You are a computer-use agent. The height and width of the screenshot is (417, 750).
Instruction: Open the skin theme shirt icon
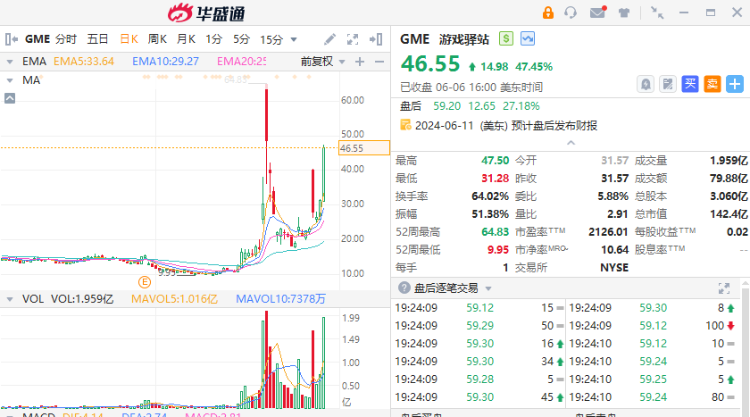(624, 13)
